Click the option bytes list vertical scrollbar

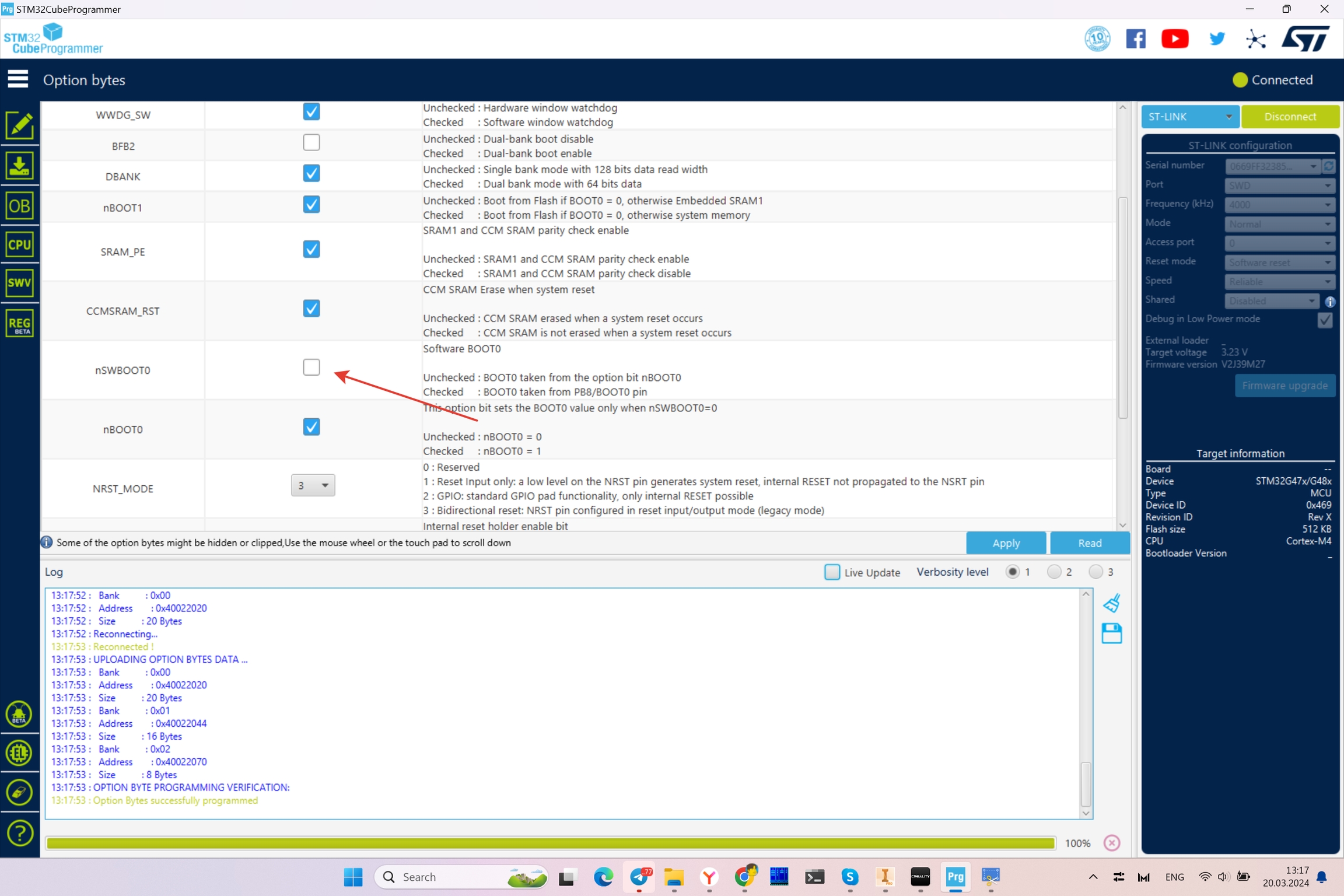coord(1122,308)
